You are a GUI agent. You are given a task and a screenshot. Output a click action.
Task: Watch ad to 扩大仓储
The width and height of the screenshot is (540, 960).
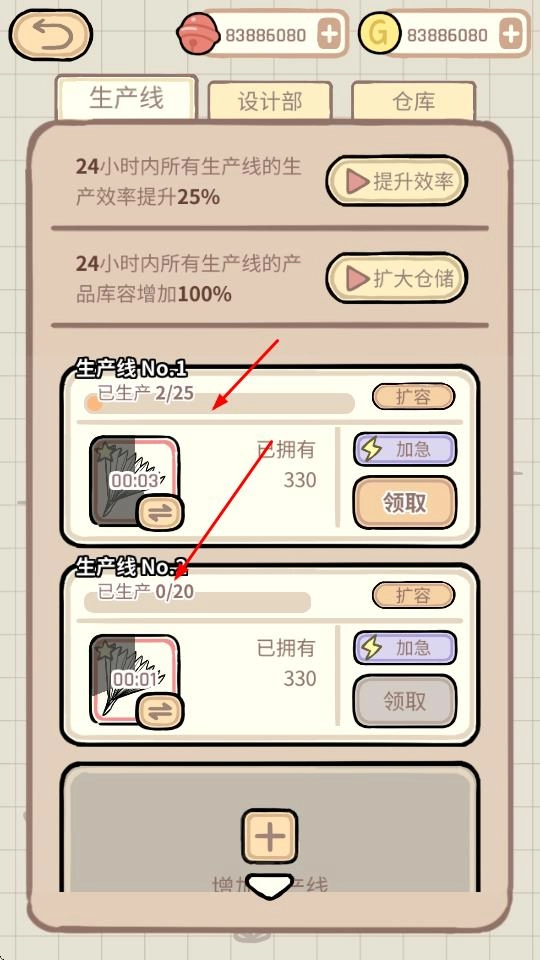397,279
